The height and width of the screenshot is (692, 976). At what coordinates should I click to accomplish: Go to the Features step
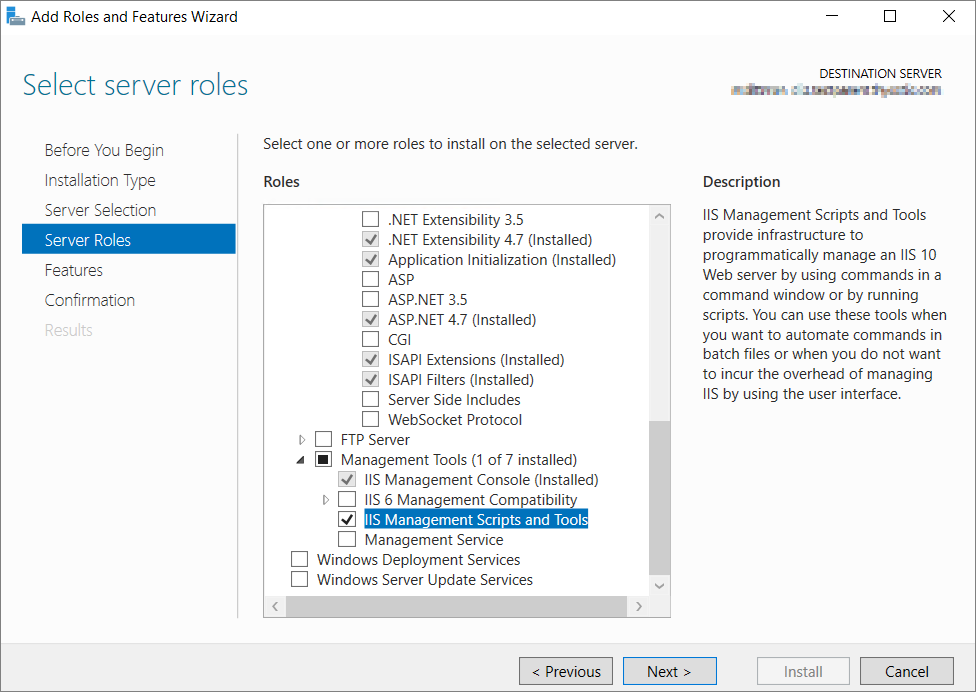click(x=74, y=270)
